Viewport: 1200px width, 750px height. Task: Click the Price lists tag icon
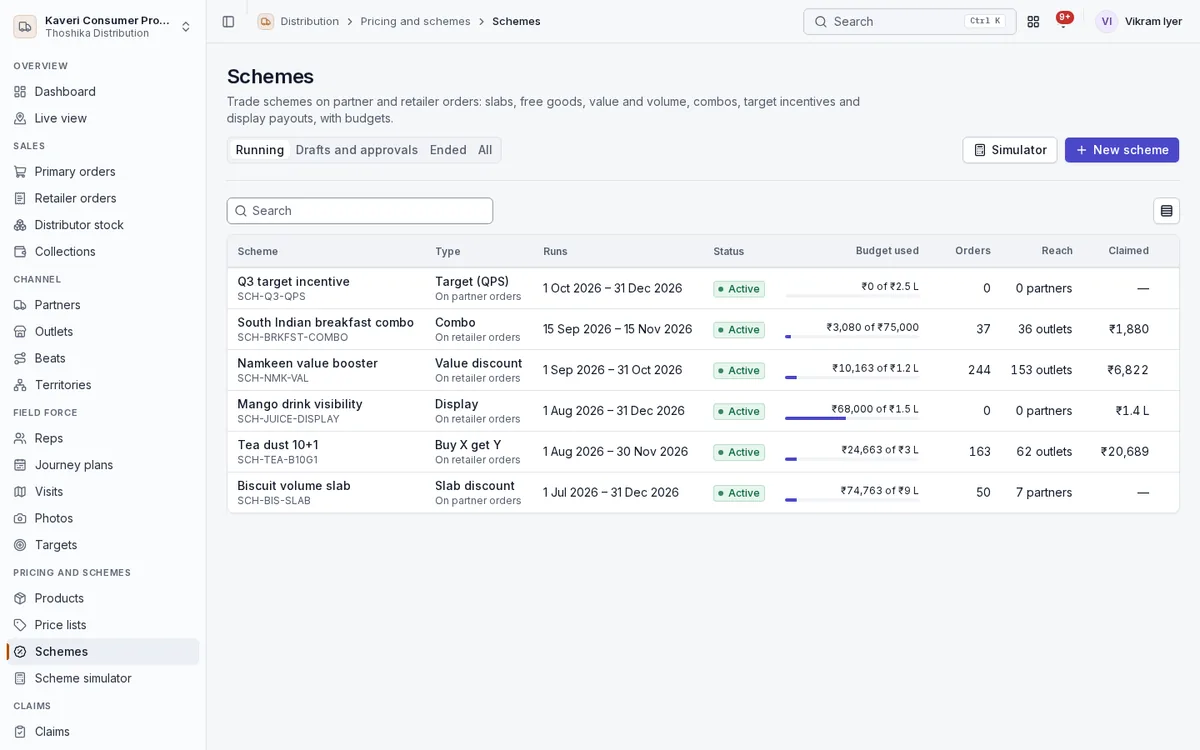(20, 625)
